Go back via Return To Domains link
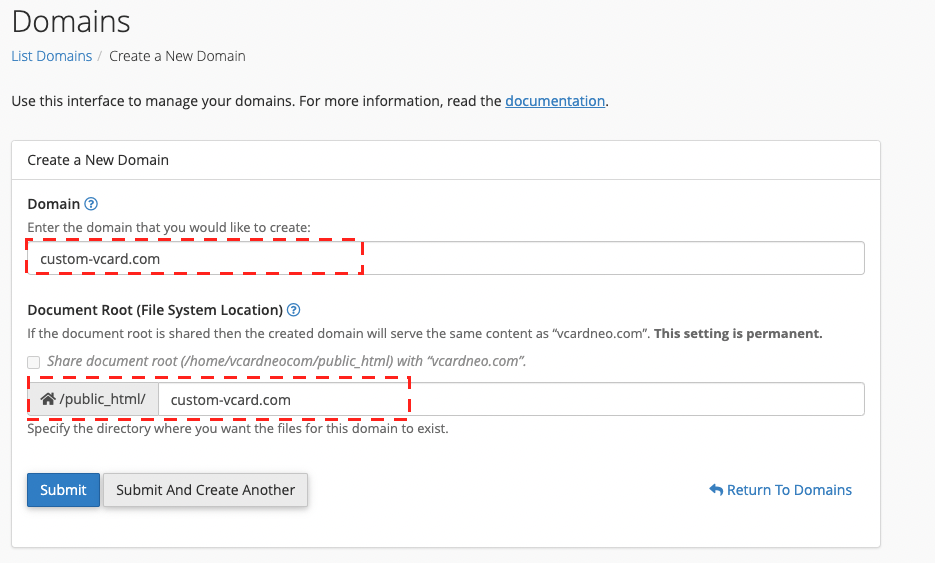935x563 pixels. (x=789, y=490)
